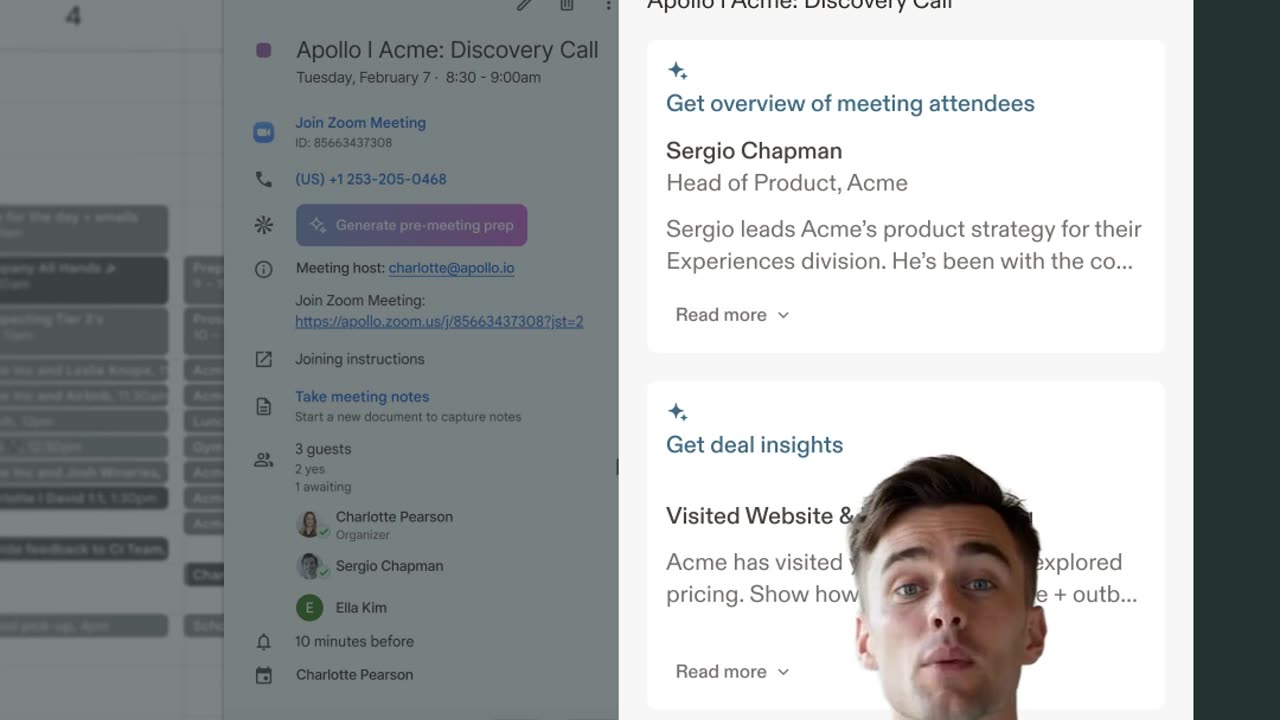Click Ella Kim's green E avatar

coord(309,607)
